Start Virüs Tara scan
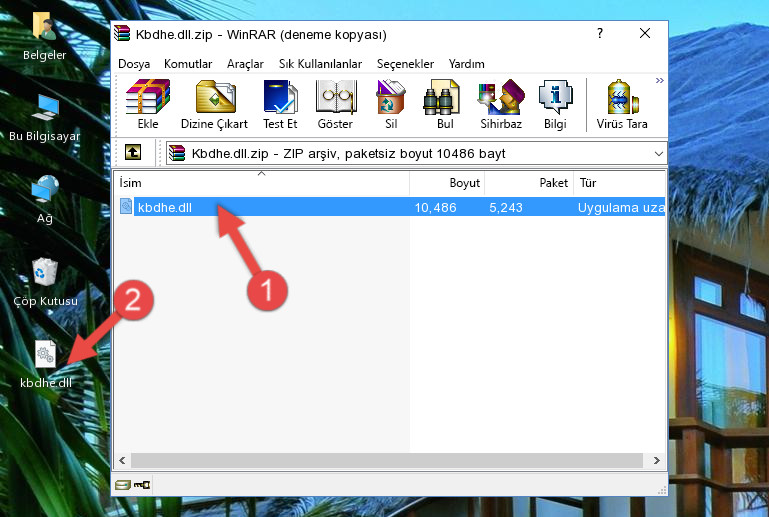 [x=622, y=104]
